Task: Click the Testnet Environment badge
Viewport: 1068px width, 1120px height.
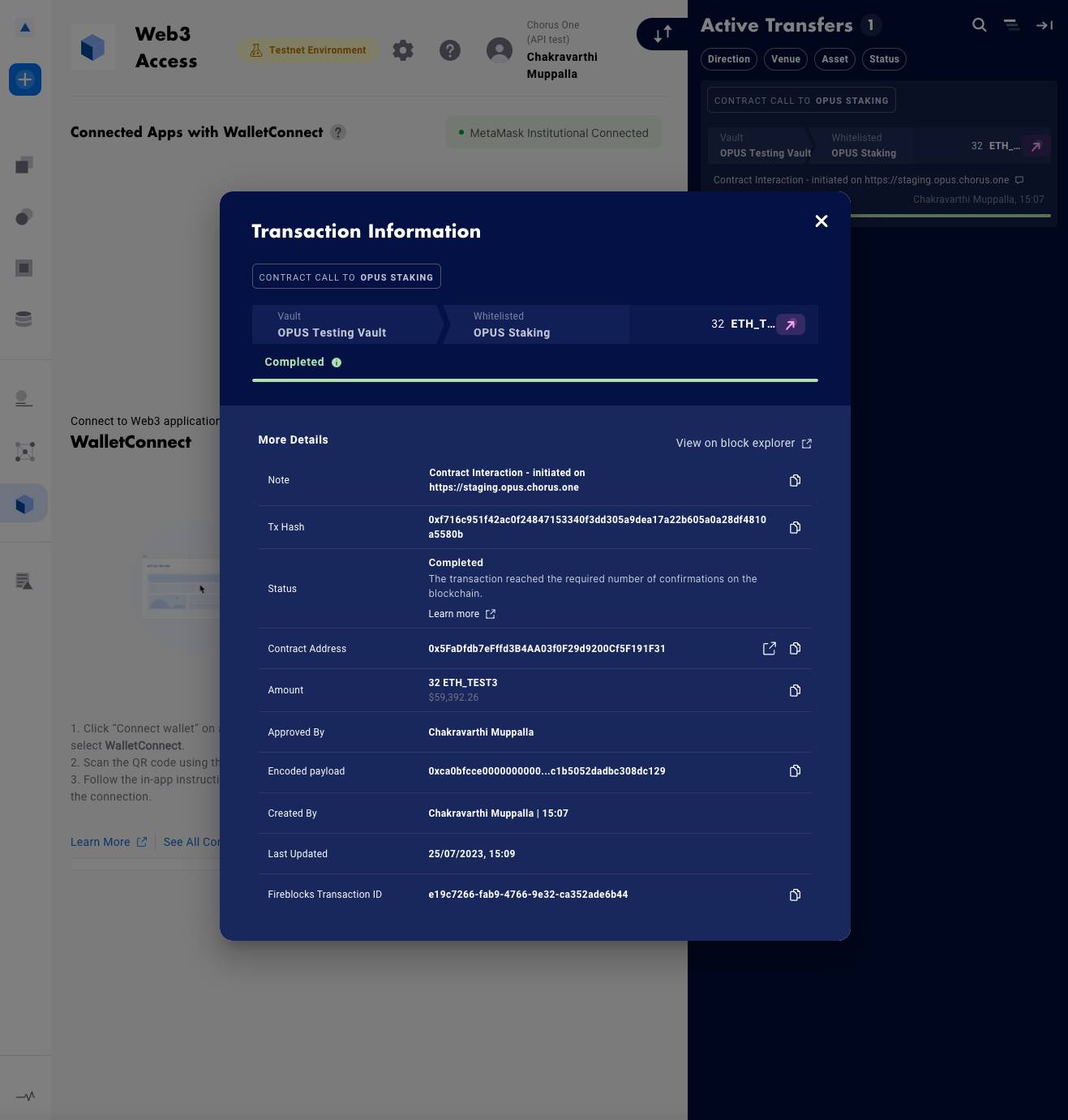Action: pyautogui.click(x=308, y=50)
